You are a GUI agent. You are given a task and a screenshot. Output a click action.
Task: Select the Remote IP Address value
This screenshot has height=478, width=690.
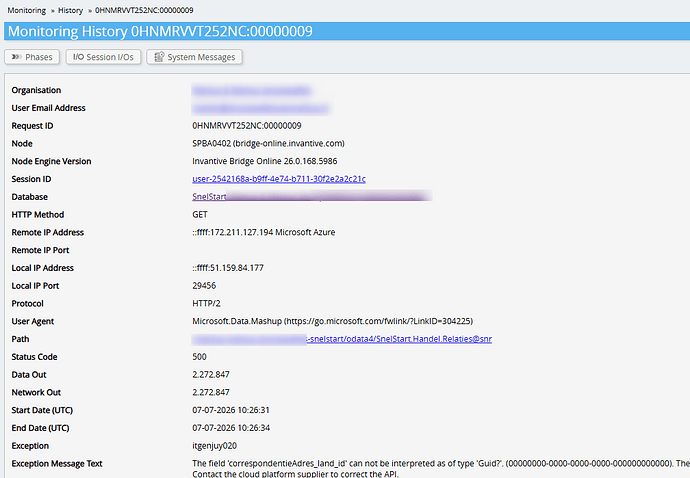264,232
